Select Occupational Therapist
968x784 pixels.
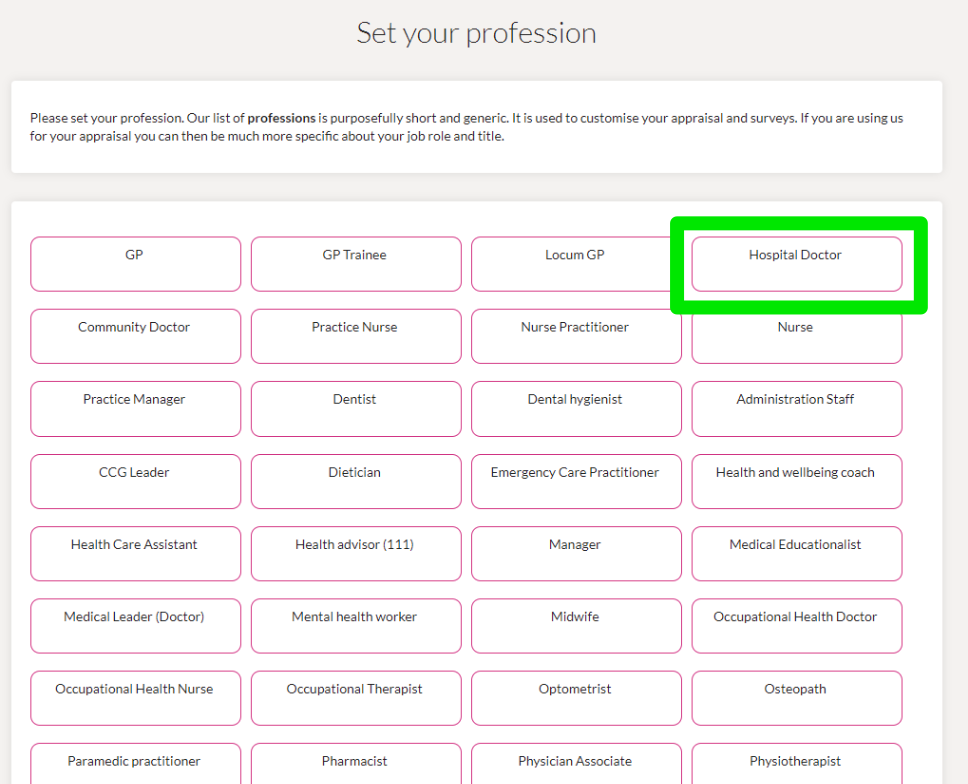356,698
